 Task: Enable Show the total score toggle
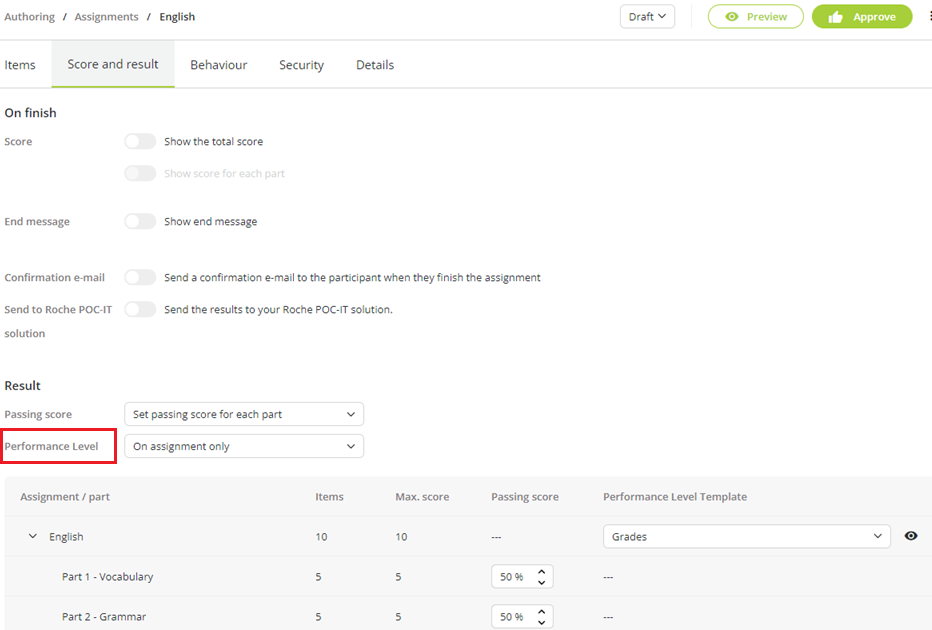[x=140, y=141]
